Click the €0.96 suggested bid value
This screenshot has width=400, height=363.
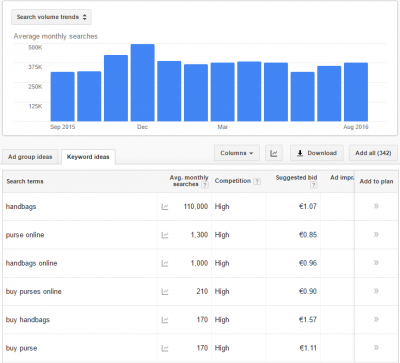point(308,263)
